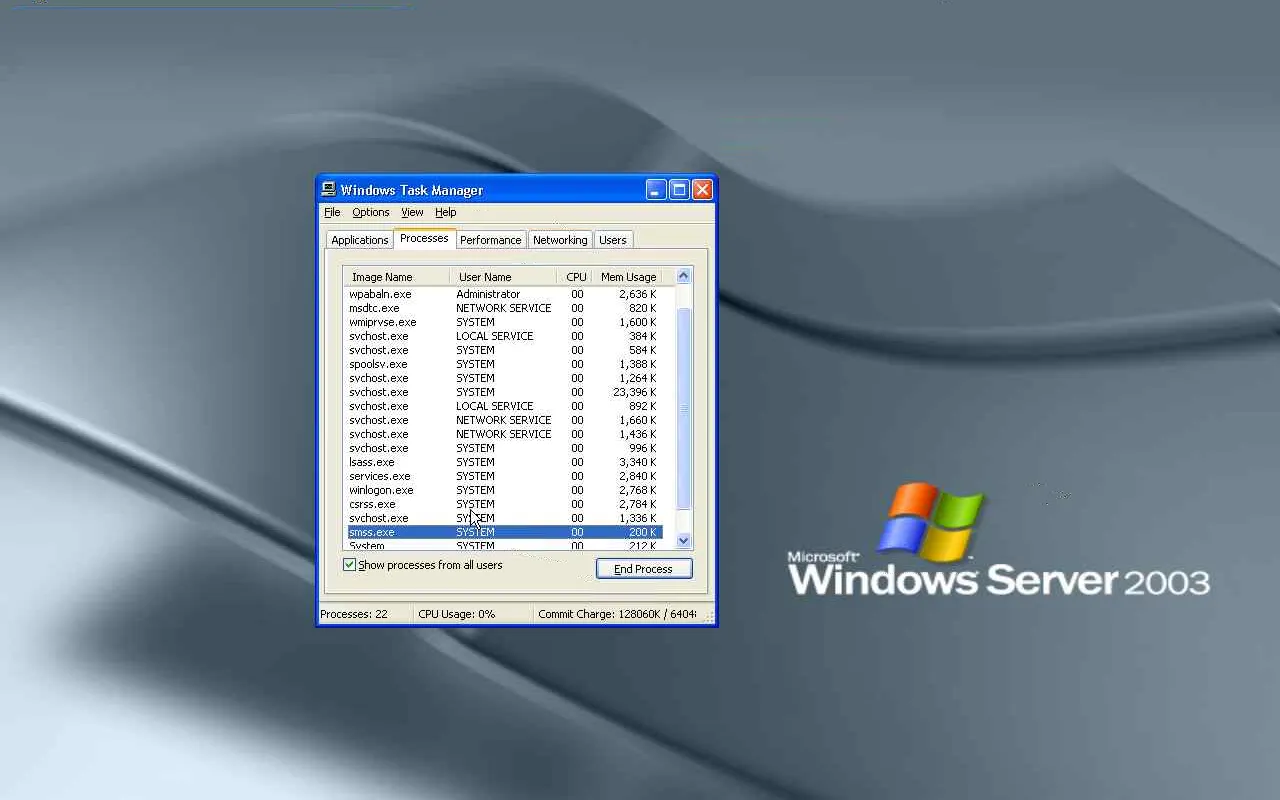Screen dimensions: 1280x800
Task: Open the Help menu
Action: click(x=446, y=212)
